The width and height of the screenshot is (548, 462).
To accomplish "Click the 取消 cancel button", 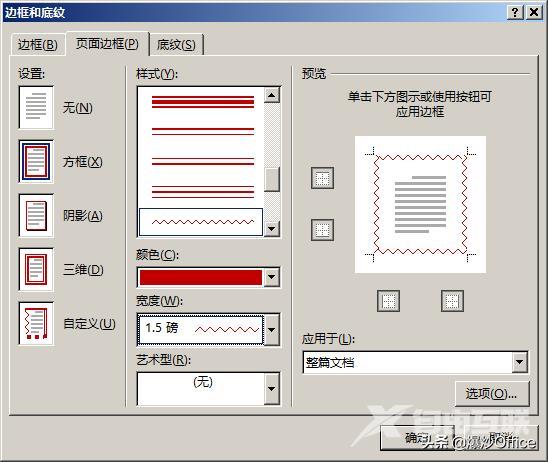I will (501, 438).
